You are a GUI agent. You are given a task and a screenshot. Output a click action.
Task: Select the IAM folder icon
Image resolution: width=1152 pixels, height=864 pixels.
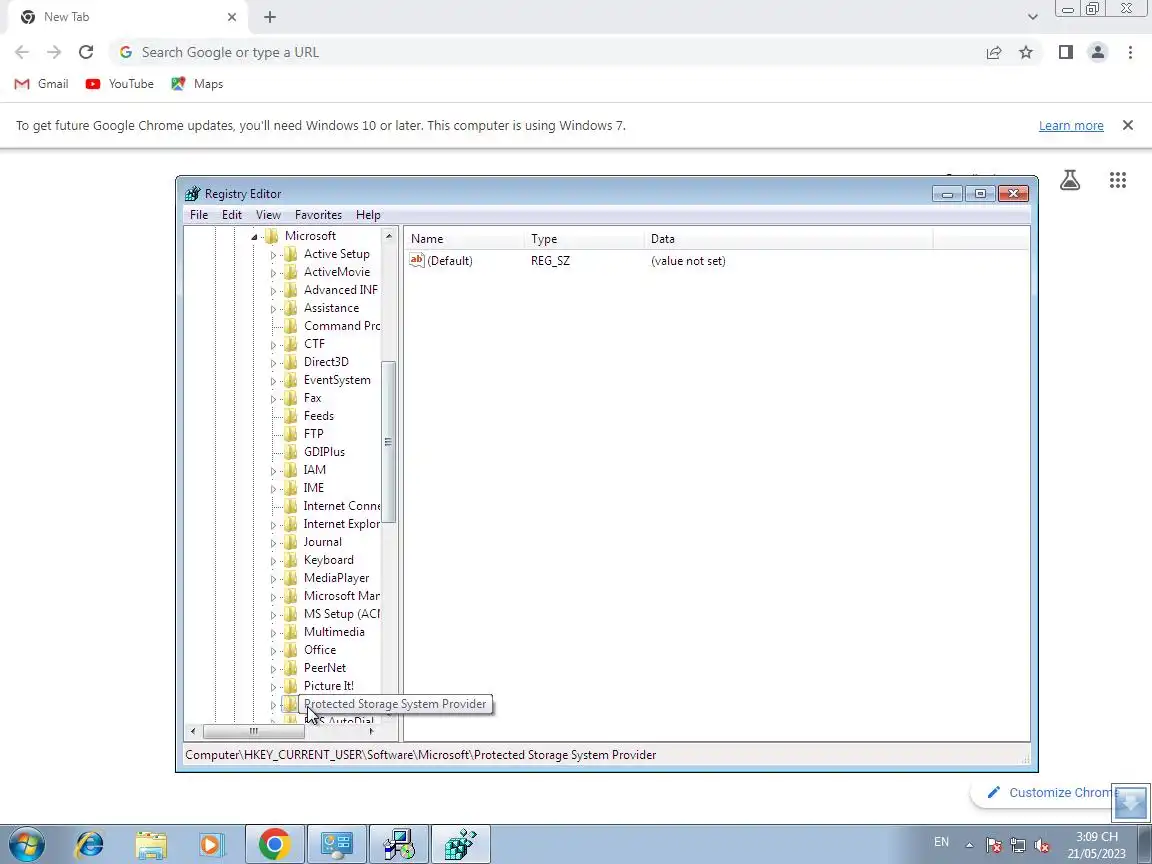(291, 469)
